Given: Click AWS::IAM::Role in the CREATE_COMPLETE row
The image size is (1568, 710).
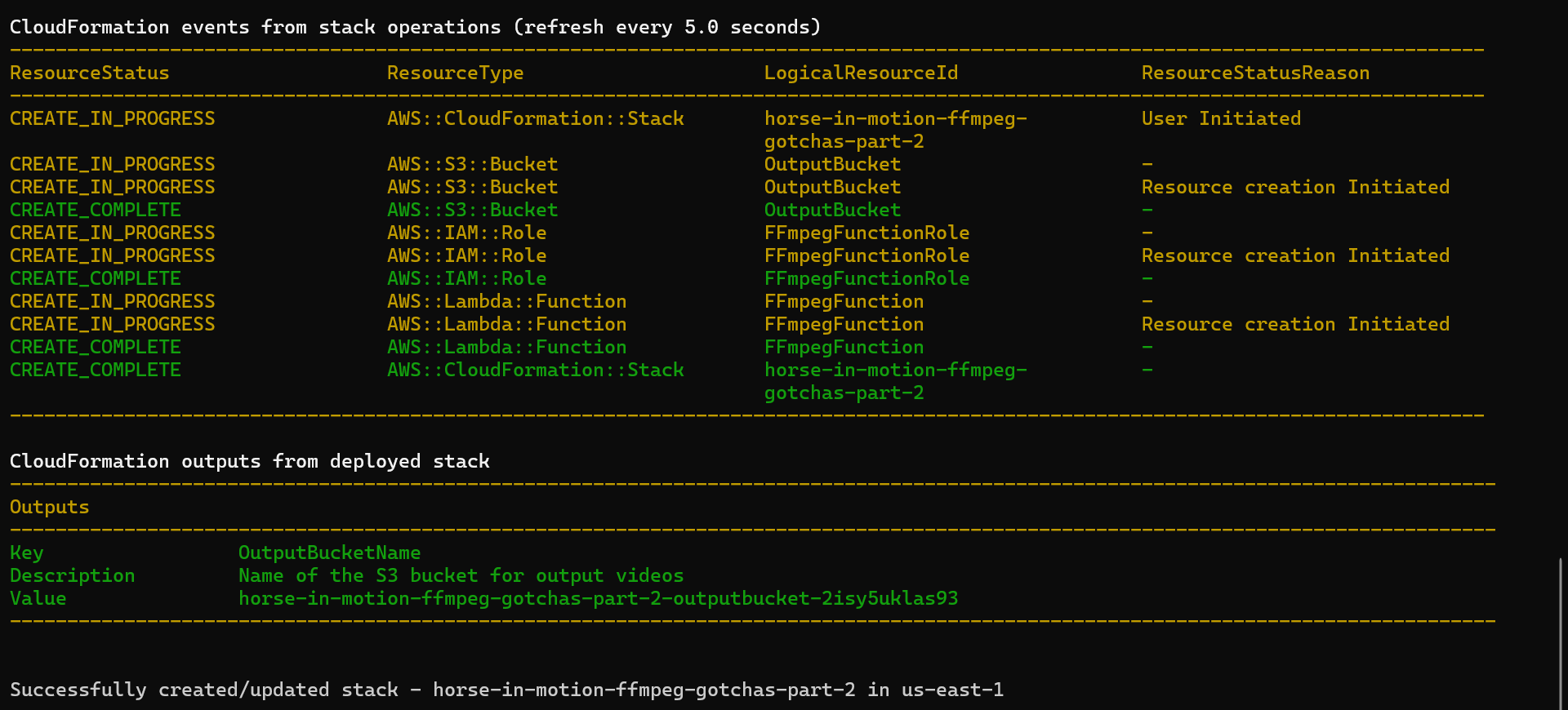Looking at the screenshot, I should [x=466, y=279].
